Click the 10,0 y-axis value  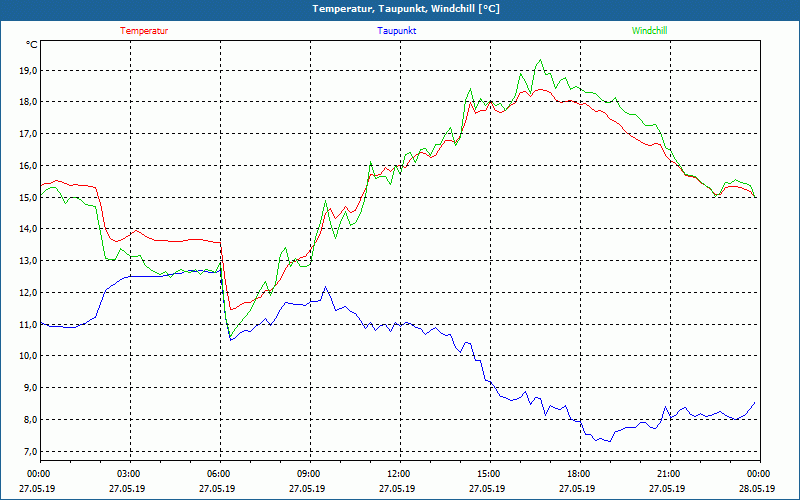(28, 356)
